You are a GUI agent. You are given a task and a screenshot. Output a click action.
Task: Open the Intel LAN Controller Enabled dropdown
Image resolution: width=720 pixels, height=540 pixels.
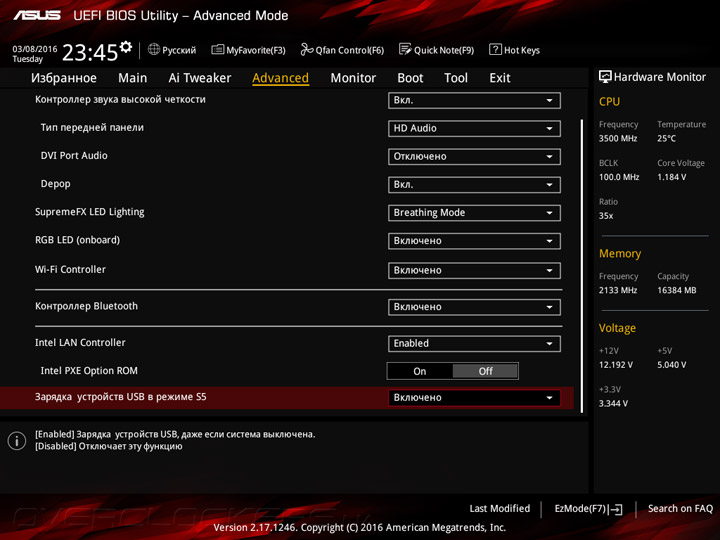pyautogui.click(x=474, y=343)
